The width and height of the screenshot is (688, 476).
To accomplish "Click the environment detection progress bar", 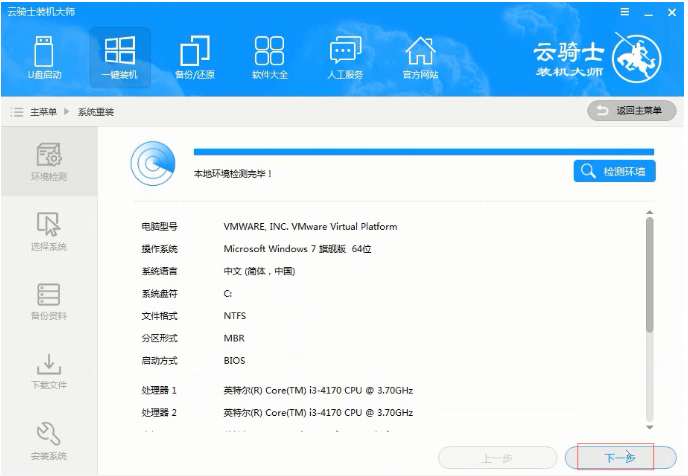I will 424,152.
